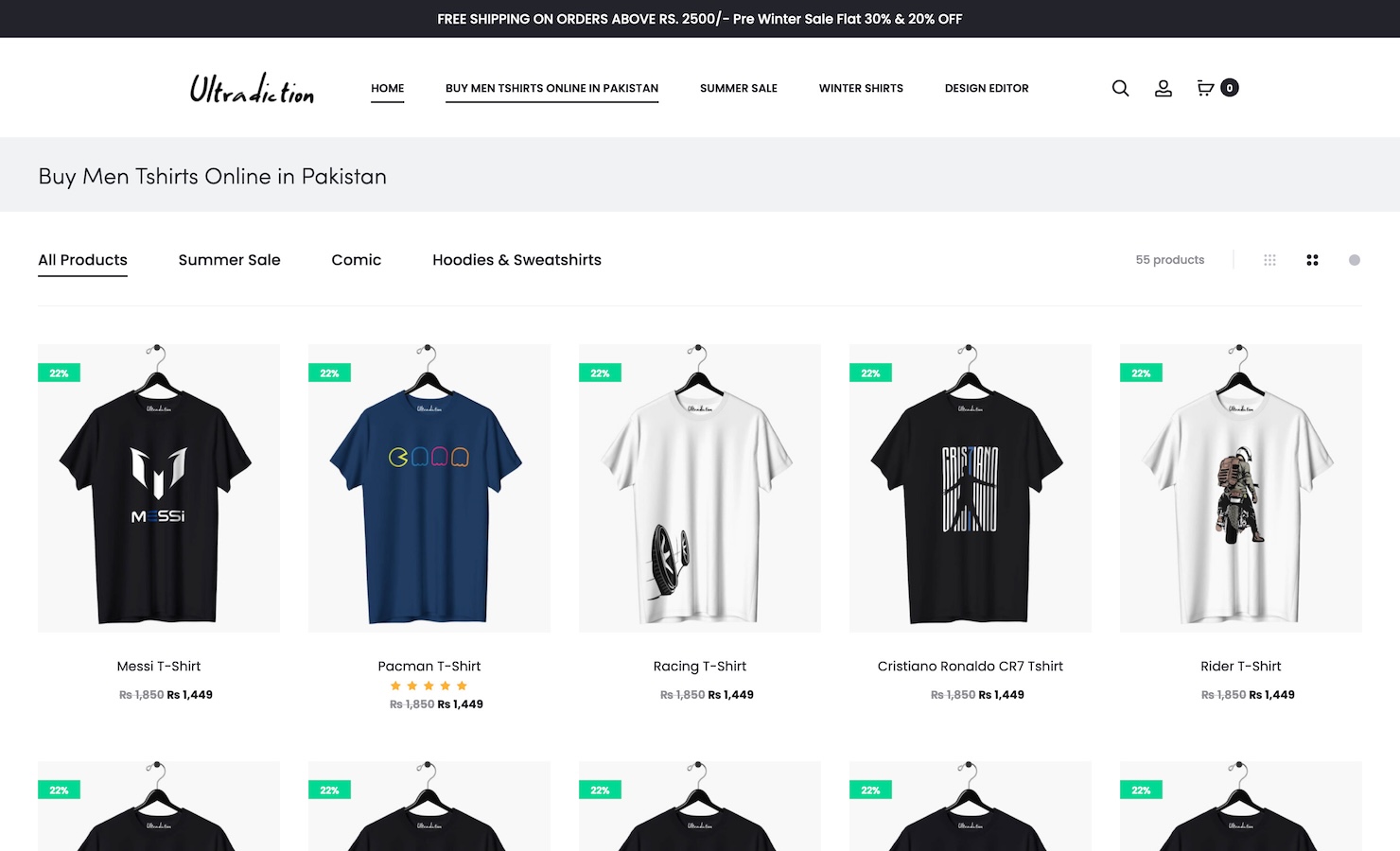View the white Rider T-Shirt image
Image resolution: width=1400 pixels, height=851 pixels.
click(x=1241, y=488)
